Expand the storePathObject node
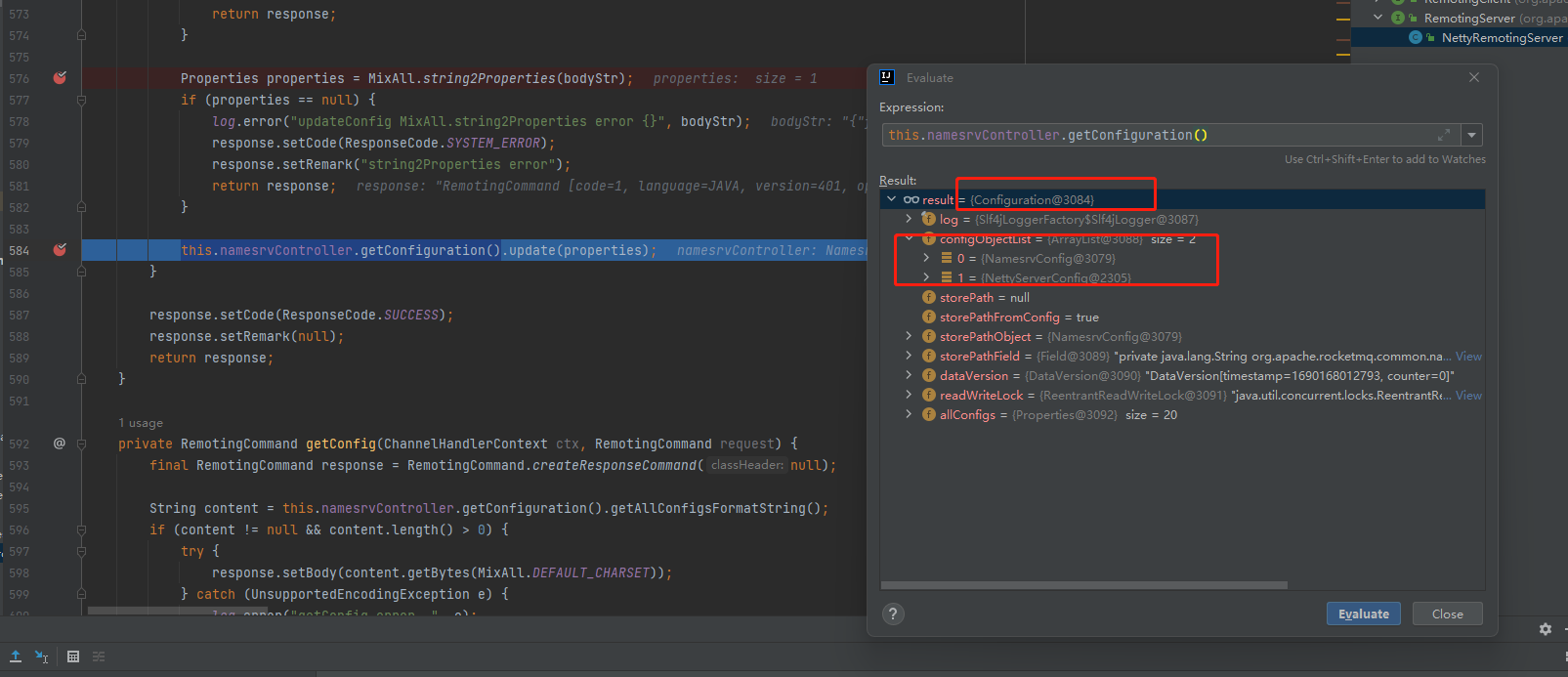 (x=909, y=336)
